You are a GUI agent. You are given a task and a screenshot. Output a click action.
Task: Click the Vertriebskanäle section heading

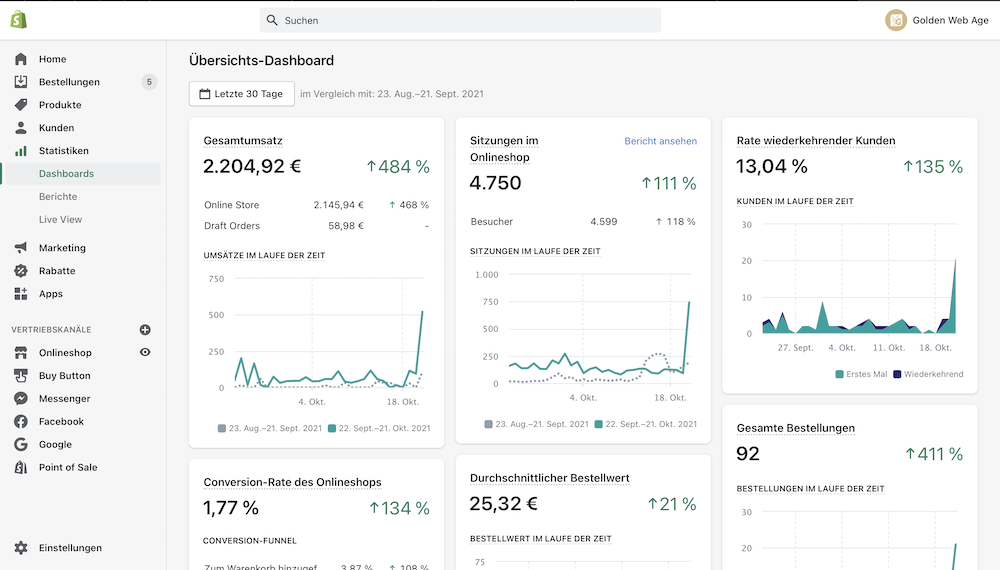51,330
